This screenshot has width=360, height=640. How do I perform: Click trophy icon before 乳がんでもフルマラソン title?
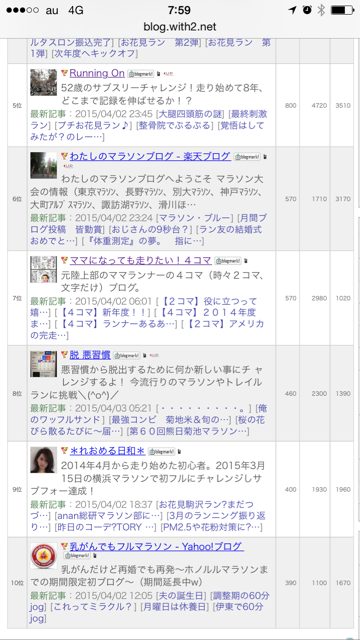coord(64,546)
